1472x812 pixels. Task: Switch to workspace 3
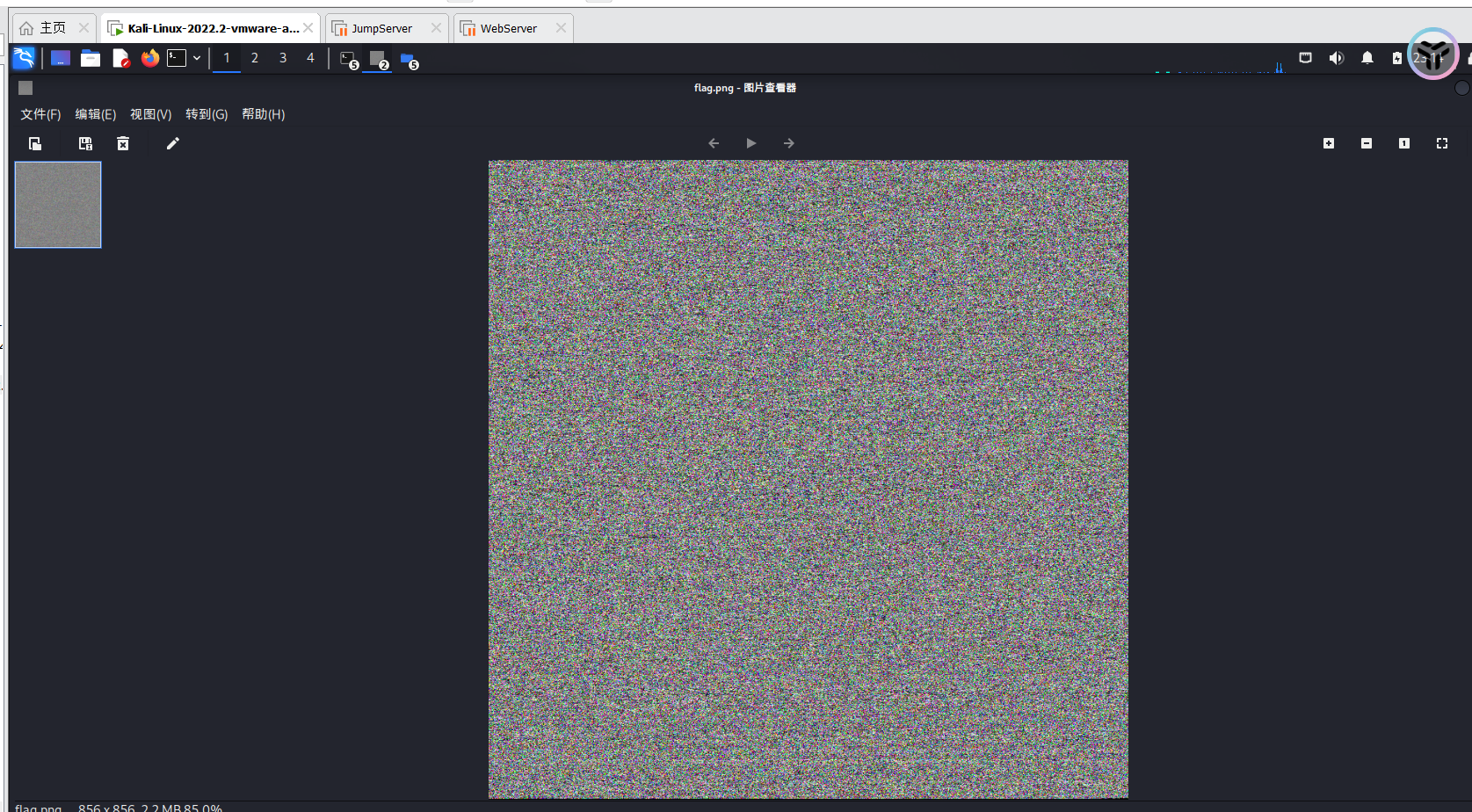pyautogui.click(x=283, y=58)
